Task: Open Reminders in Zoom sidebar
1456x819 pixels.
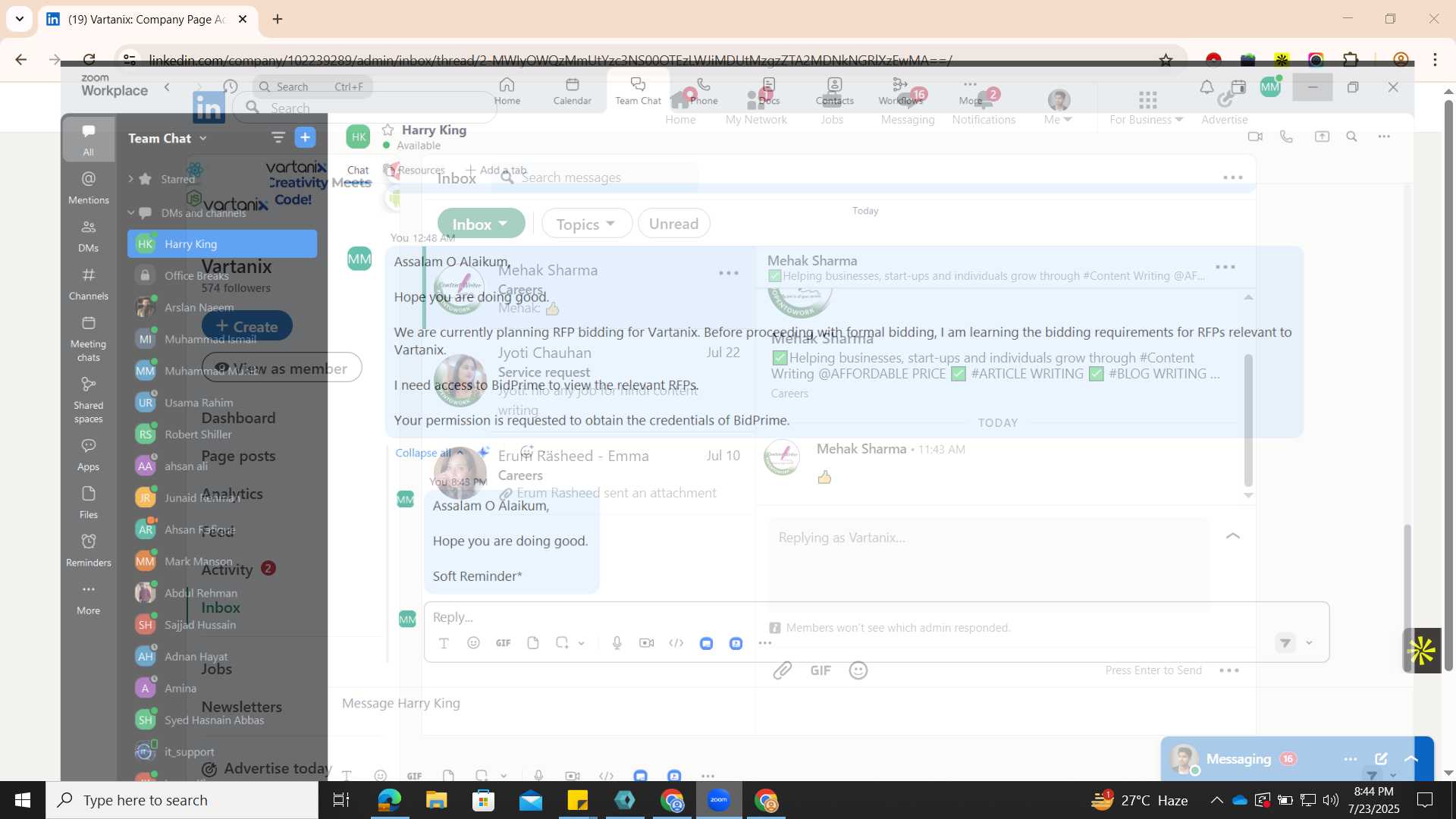Action: coord(89,551)
